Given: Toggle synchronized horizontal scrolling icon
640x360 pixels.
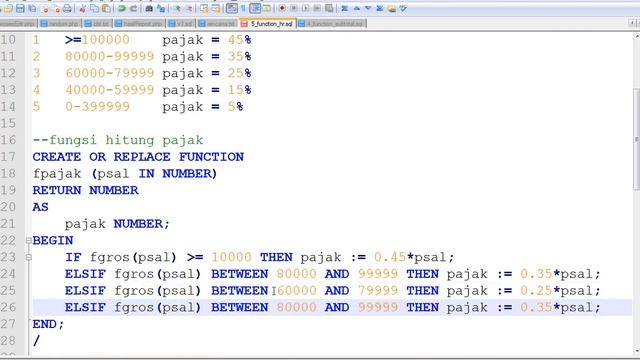Looking at the screenshot, I should click(x=216, y=9).
